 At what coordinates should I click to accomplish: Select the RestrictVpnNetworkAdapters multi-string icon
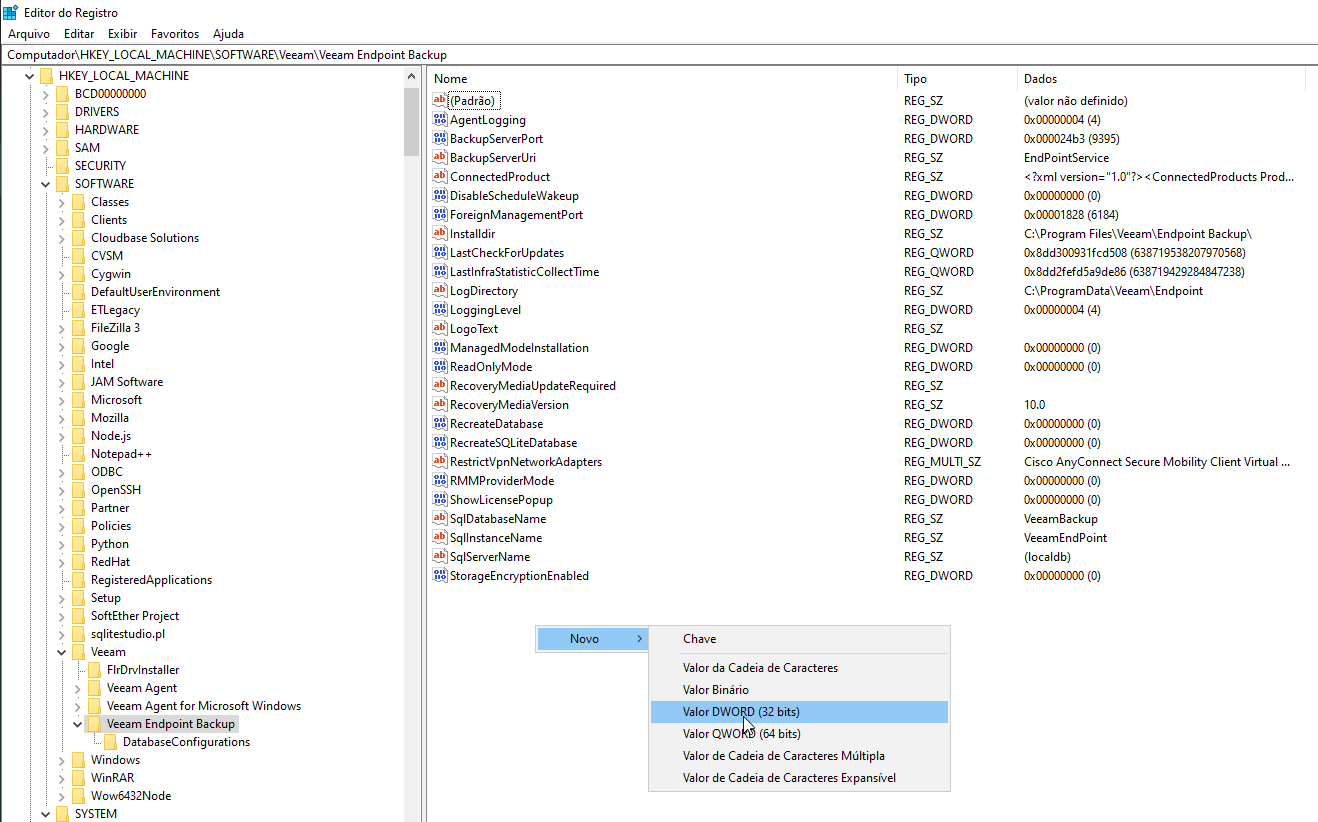[440, 462]
